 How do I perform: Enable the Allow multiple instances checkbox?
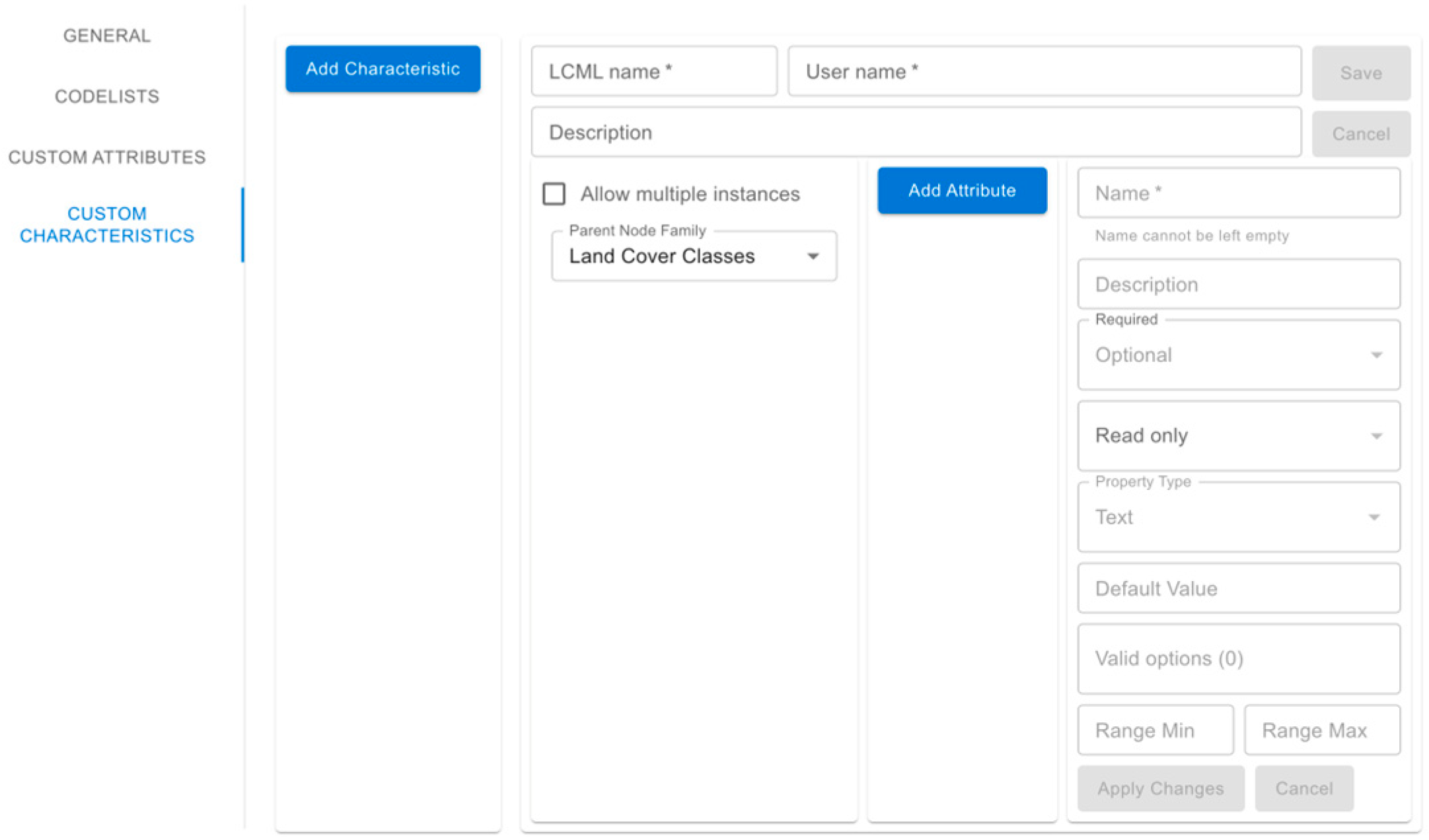tap(554, 194)
